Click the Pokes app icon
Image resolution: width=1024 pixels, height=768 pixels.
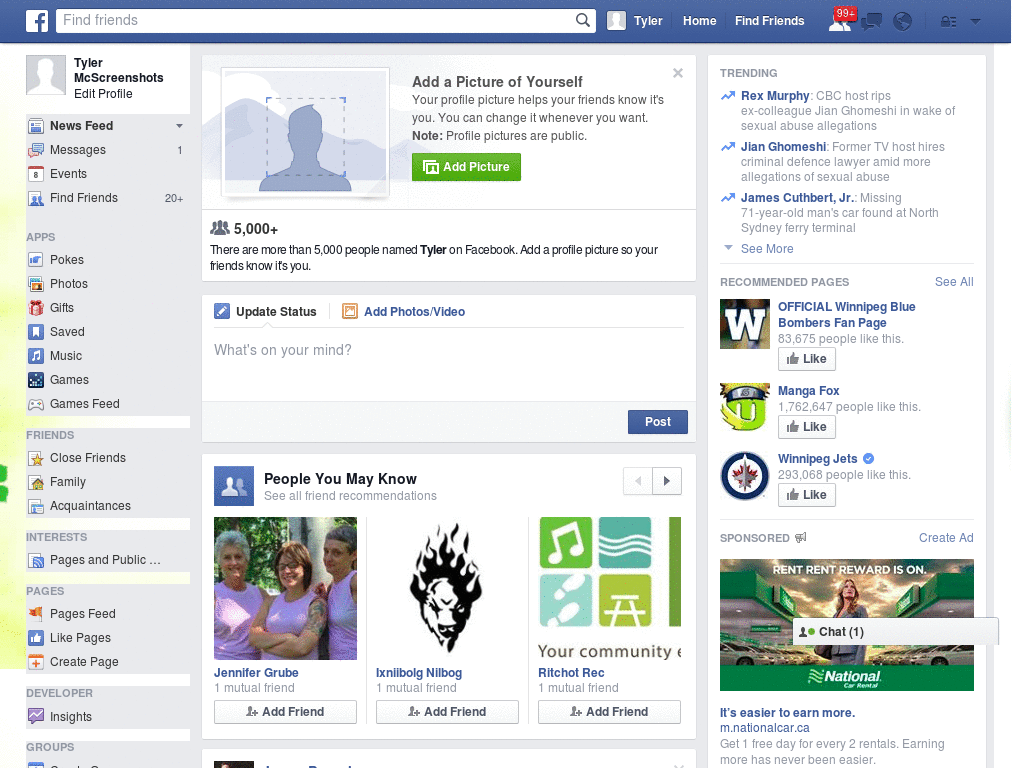coord(36,260)
